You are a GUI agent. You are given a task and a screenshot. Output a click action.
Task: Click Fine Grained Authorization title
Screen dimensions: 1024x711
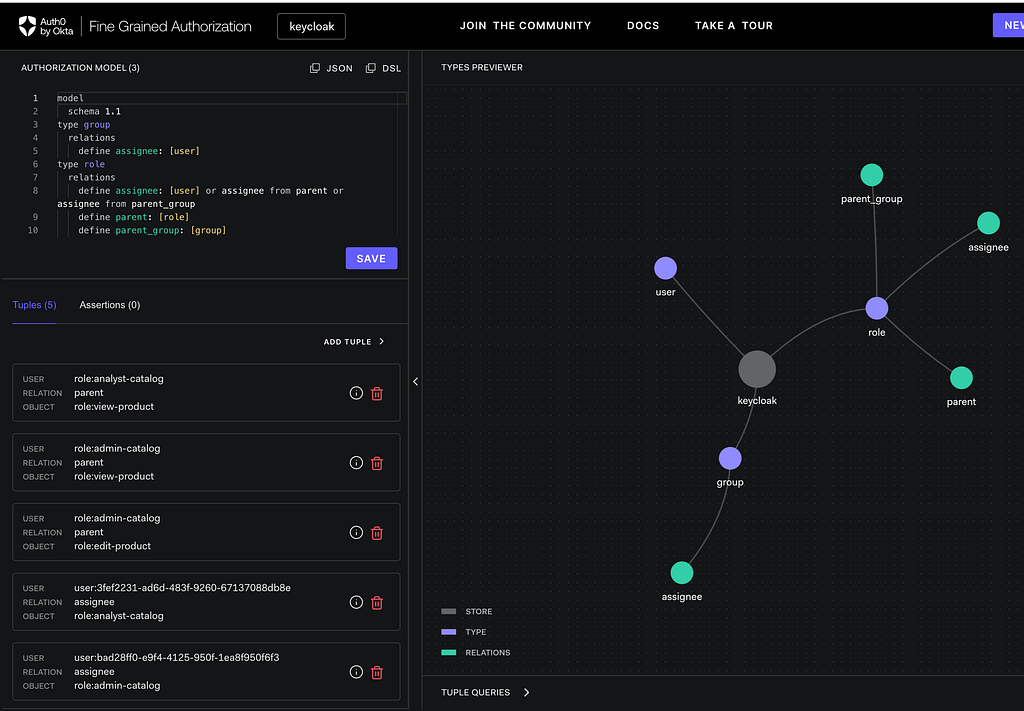pyautogui.click(x=170, y=27)
